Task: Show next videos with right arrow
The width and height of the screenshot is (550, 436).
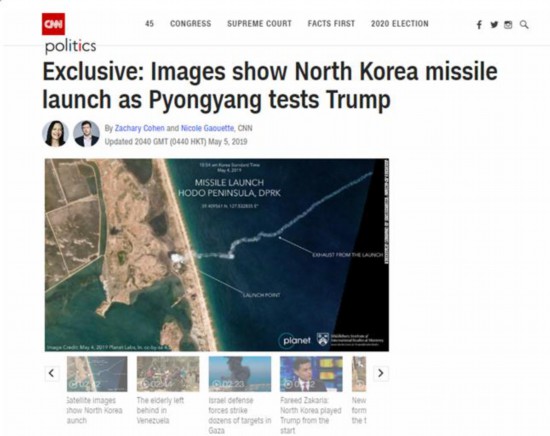Action: click(x=381, y=373)
